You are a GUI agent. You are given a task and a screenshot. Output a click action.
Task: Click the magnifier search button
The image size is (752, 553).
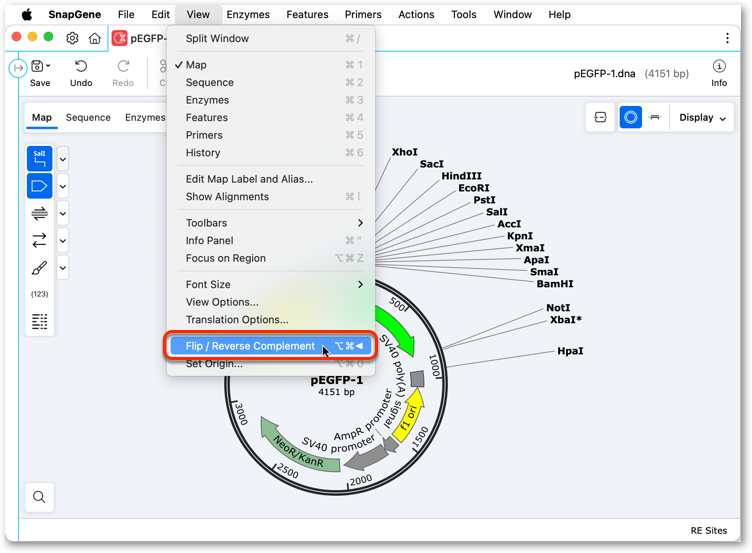click(39, 497)
